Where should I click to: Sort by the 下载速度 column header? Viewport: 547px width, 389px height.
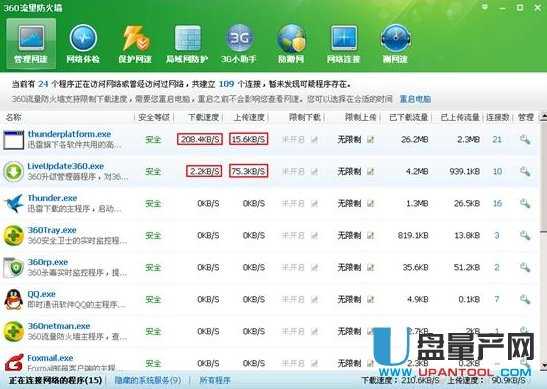(203, 117)
